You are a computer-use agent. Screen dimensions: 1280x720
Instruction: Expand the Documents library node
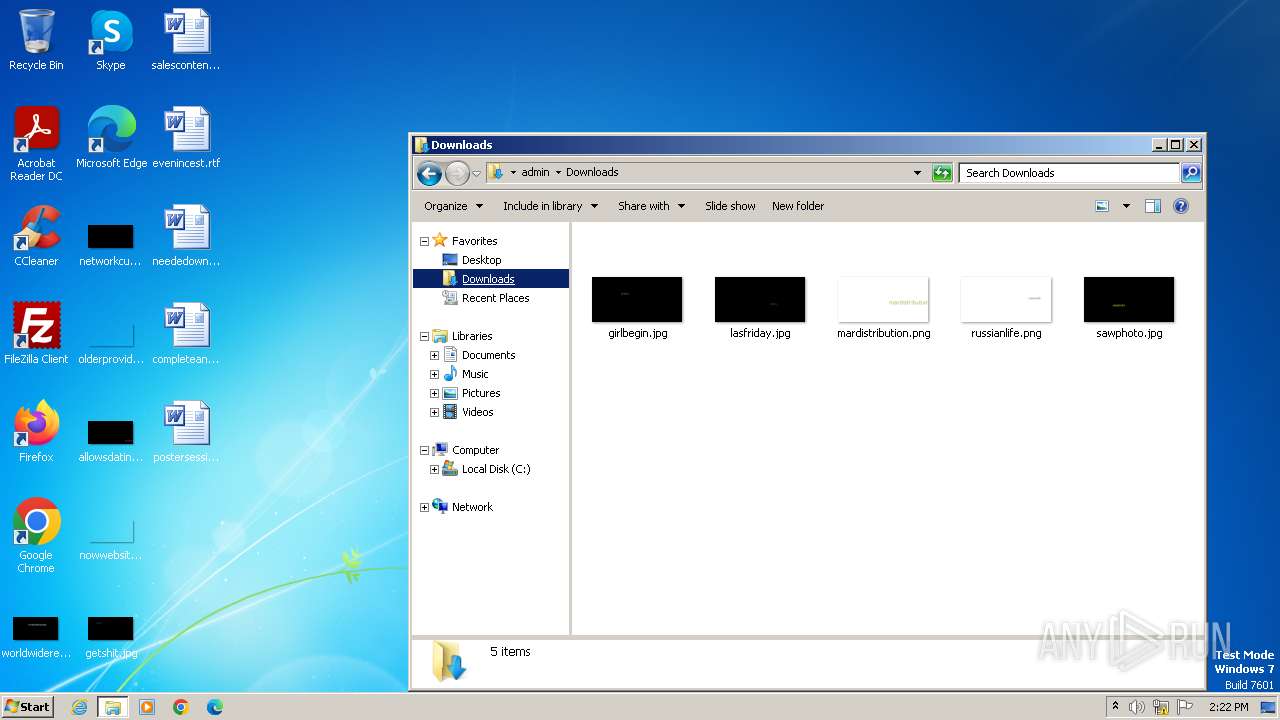pos(434,355)
